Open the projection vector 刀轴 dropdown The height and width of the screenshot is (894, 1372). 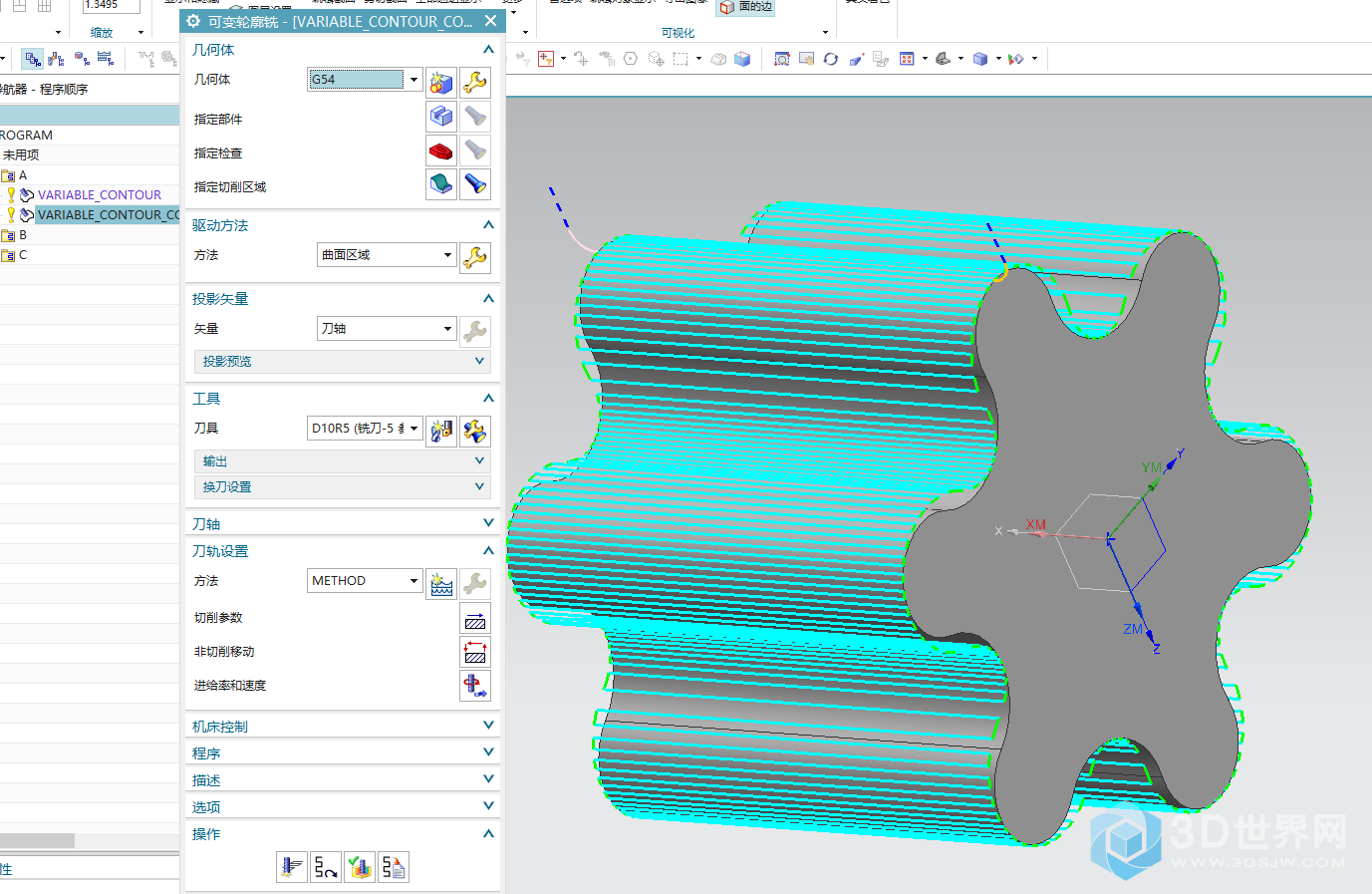[x=447, y=328]
